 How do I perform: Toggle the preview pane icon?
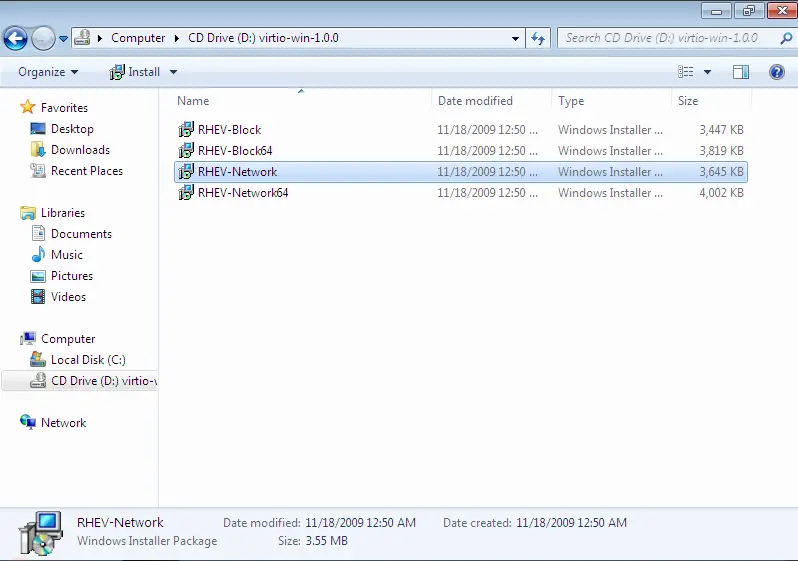coord(741,72)
